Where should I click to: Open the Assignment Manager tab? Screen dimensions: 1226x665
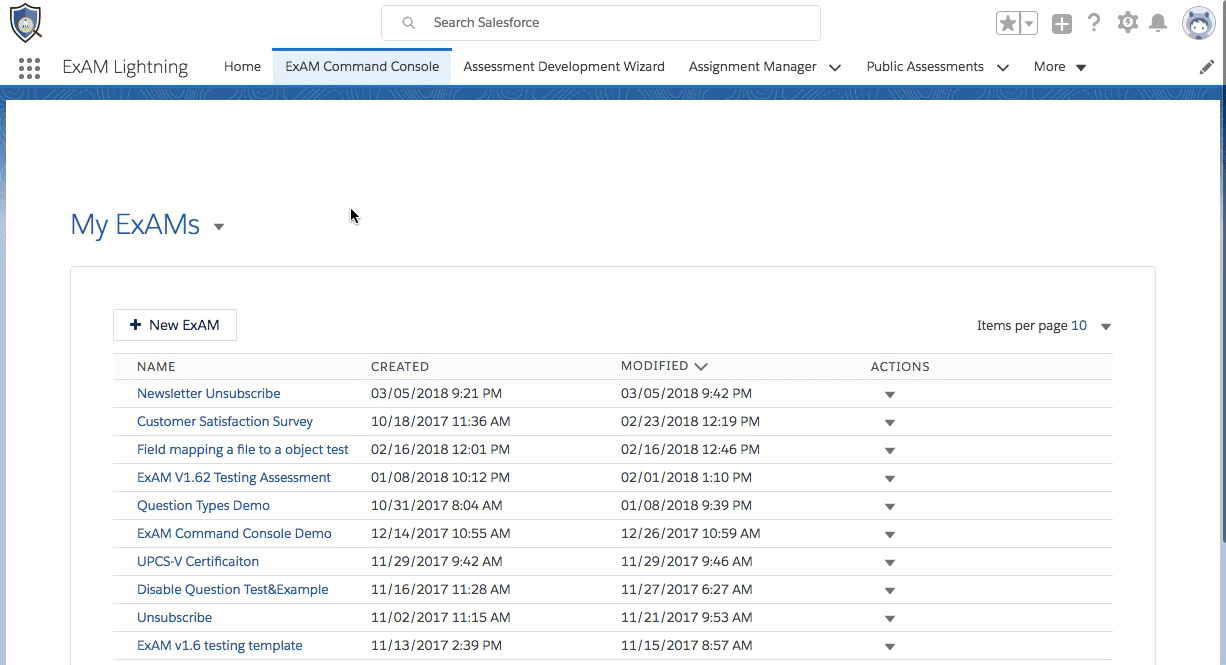(753, 66)
